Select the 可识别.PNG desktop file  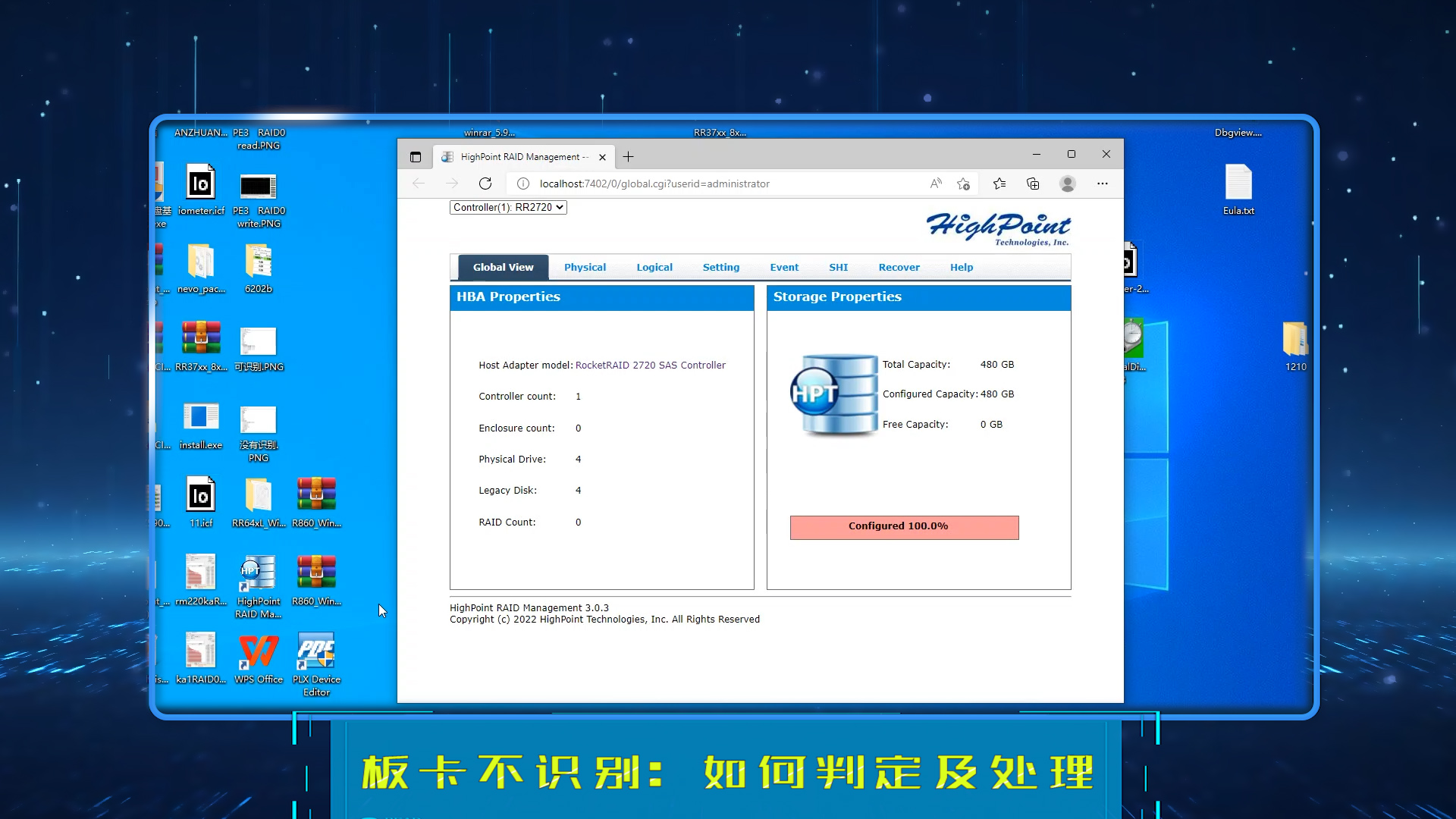[x=259, y=349]
